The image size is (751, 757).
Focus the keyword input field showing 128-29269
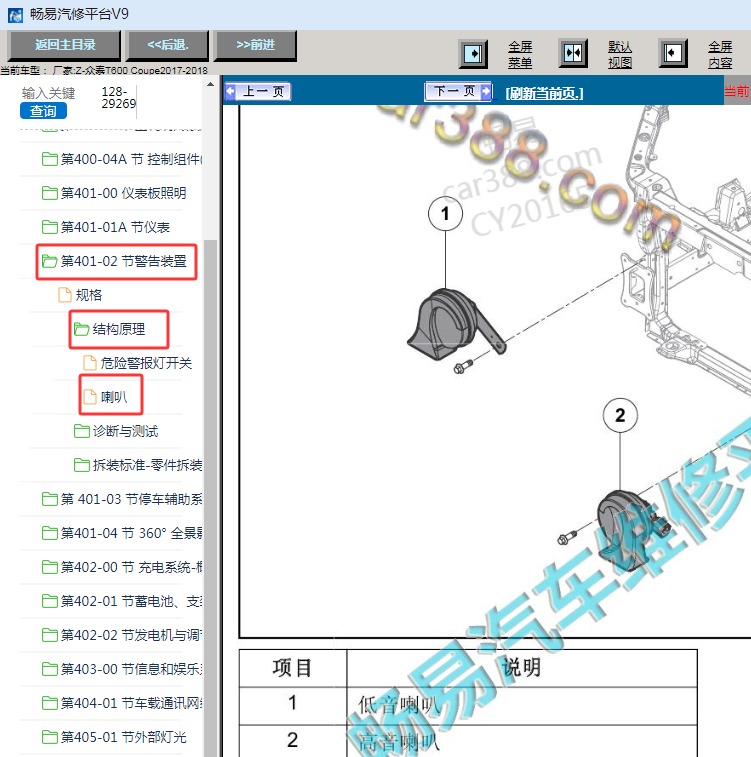point(119,98)
